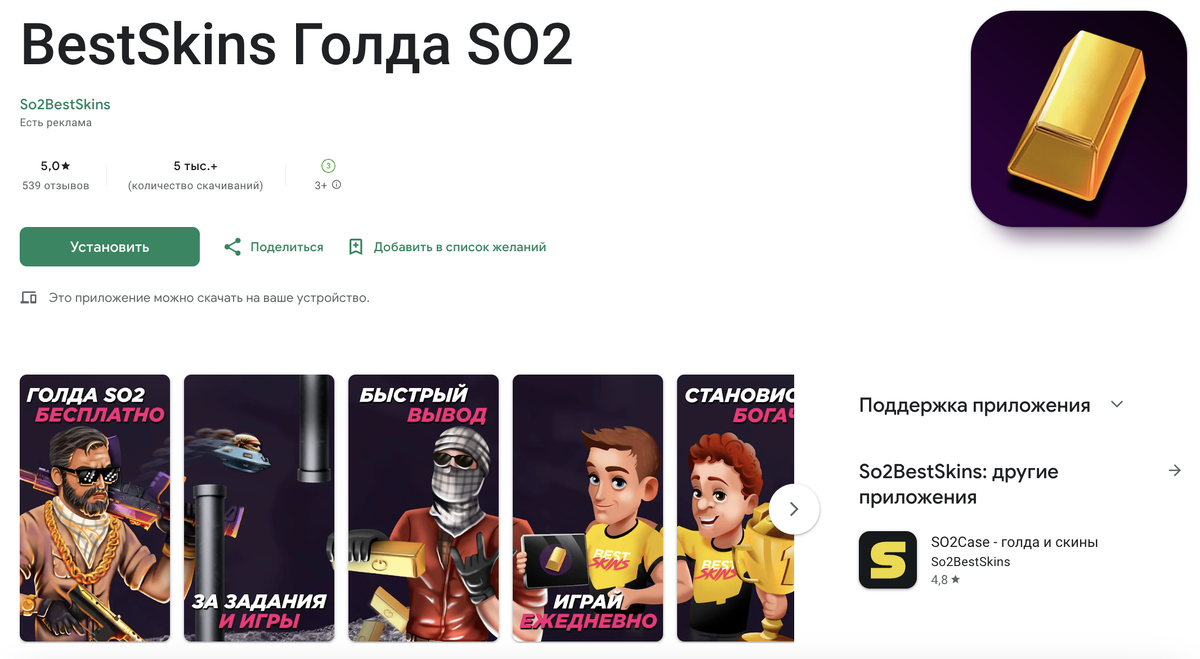
Task: Click the gold bar app icon
Action: point(1079,119)
